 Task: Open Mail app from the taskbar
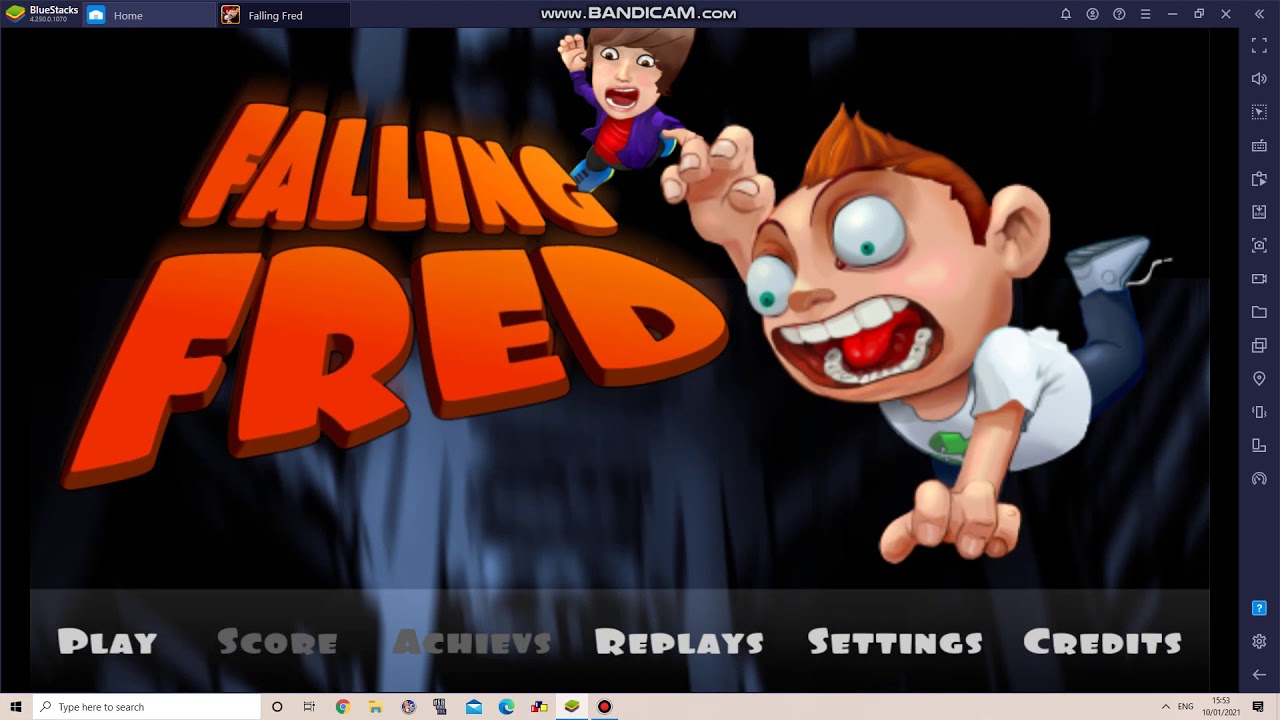tap(474, 707)
